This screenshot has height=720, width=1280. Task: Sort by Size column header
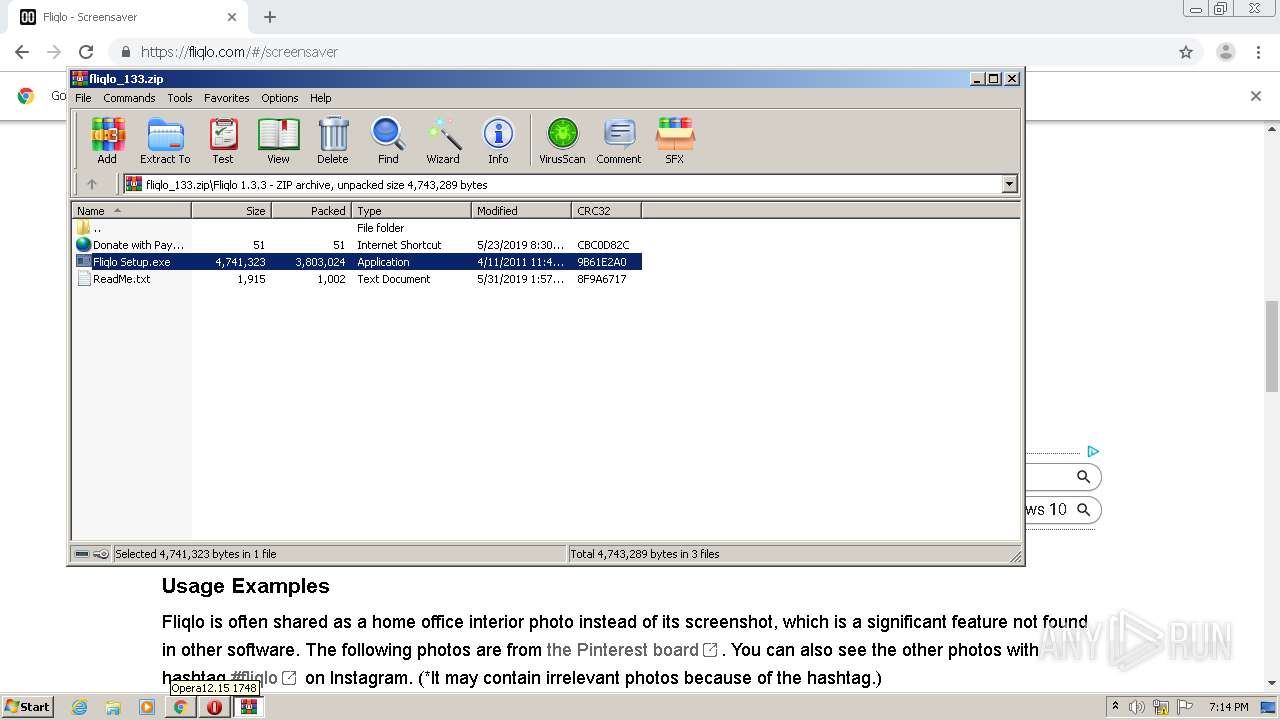click(231, 210)
